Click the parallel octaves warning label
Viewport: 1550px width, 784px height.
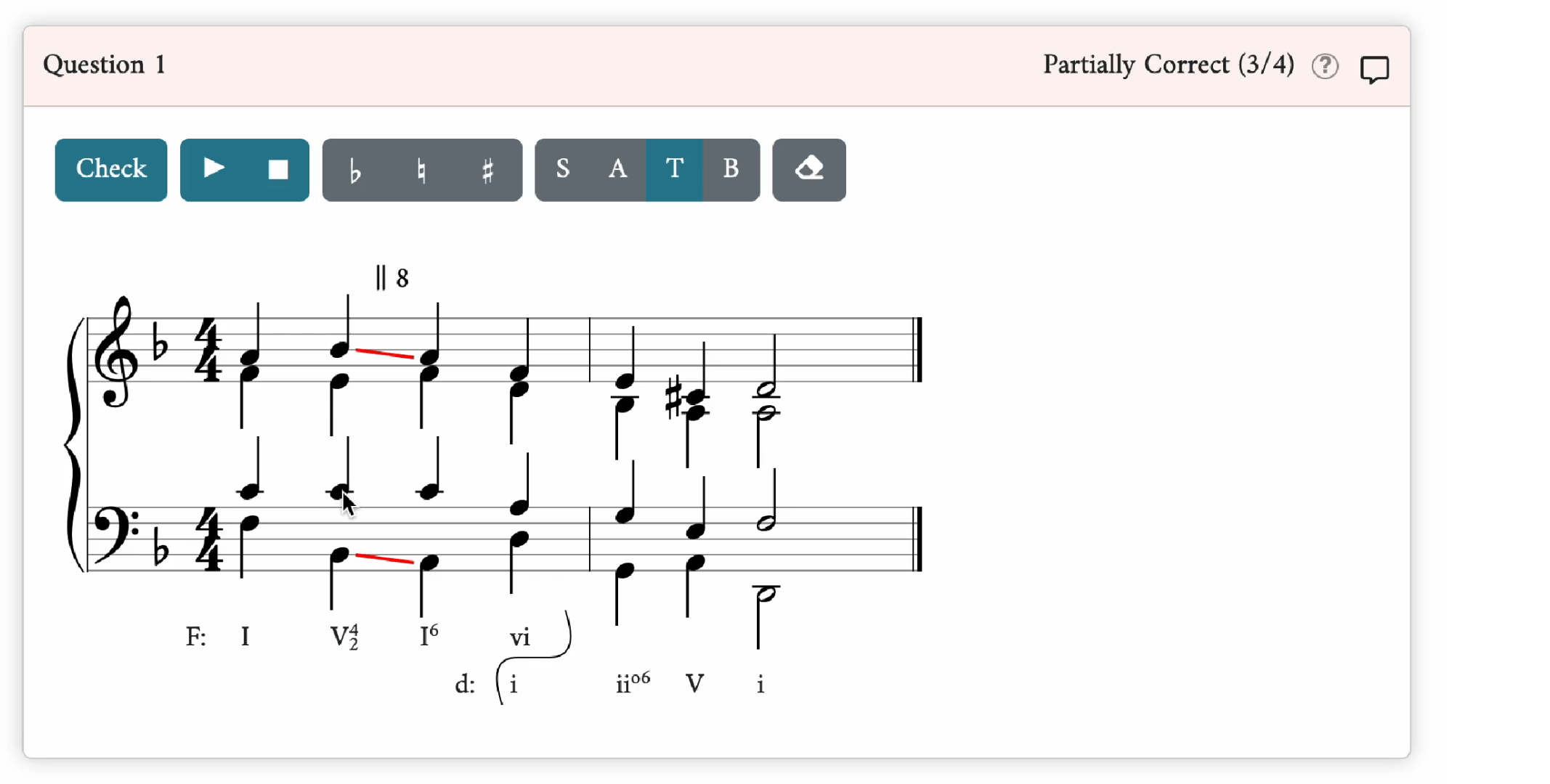point(392,277)
